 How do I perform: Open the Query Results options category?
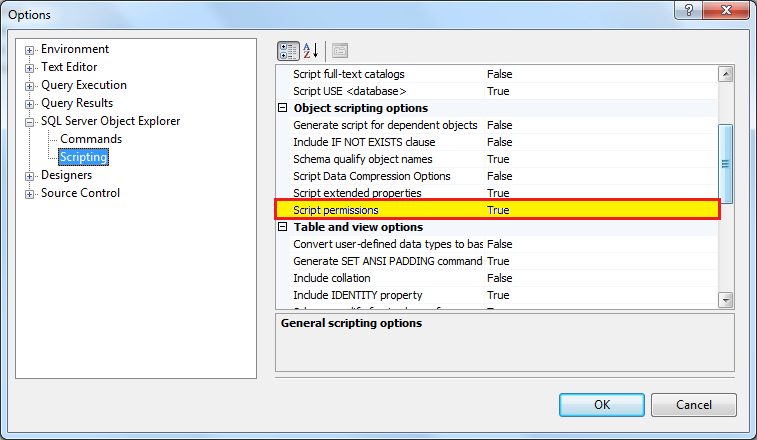(76, 103)
